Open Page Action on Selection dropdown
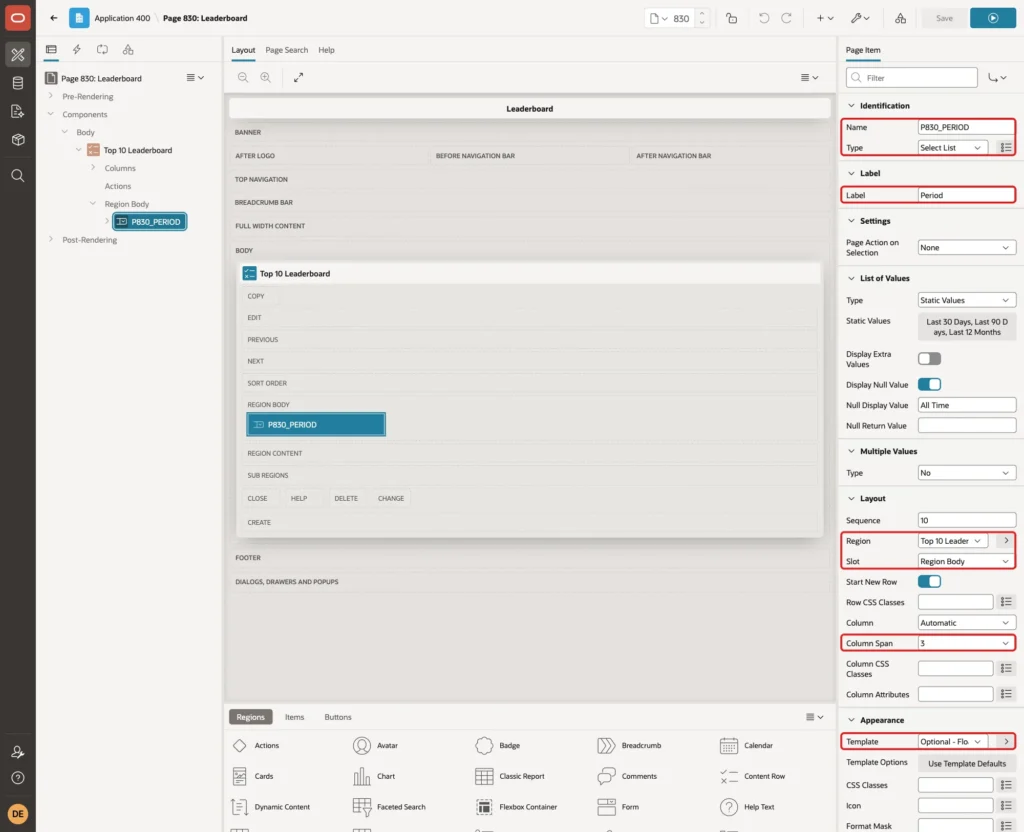Viewport: 1024px width, 832px height. tap(967, 248)
